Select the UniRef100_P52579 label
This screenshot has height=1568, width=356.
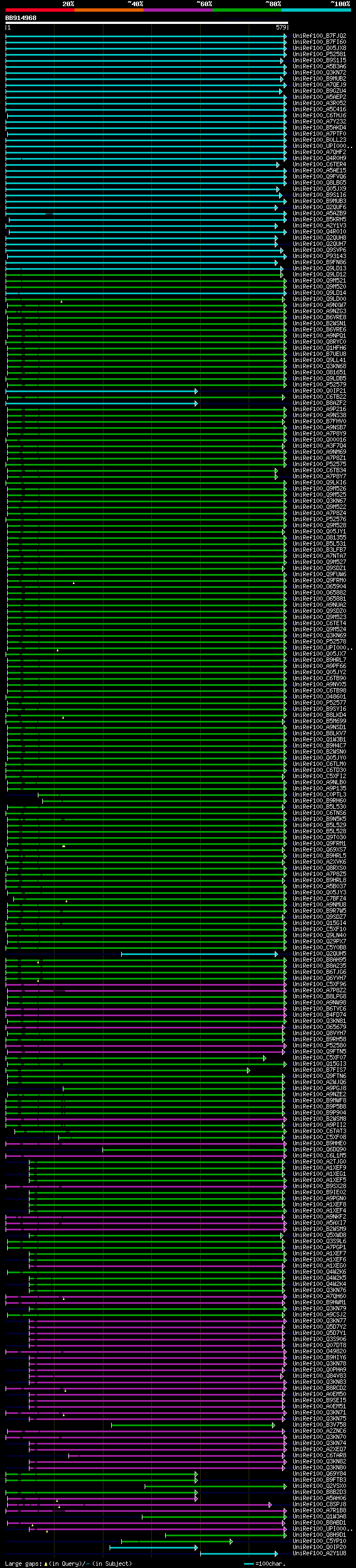(319, 384)
